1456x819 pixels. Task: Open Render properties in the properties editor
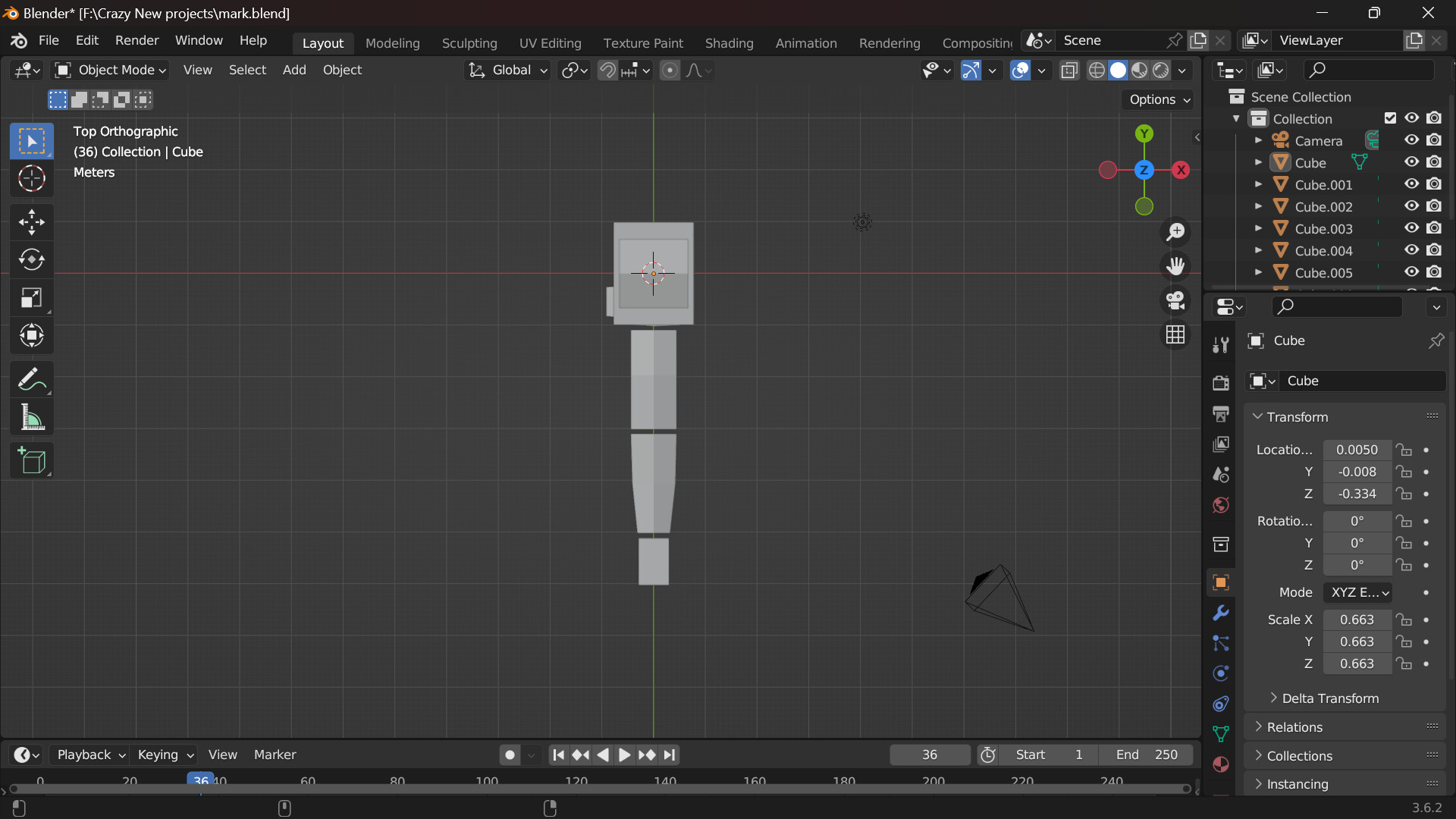point(1221,383)
